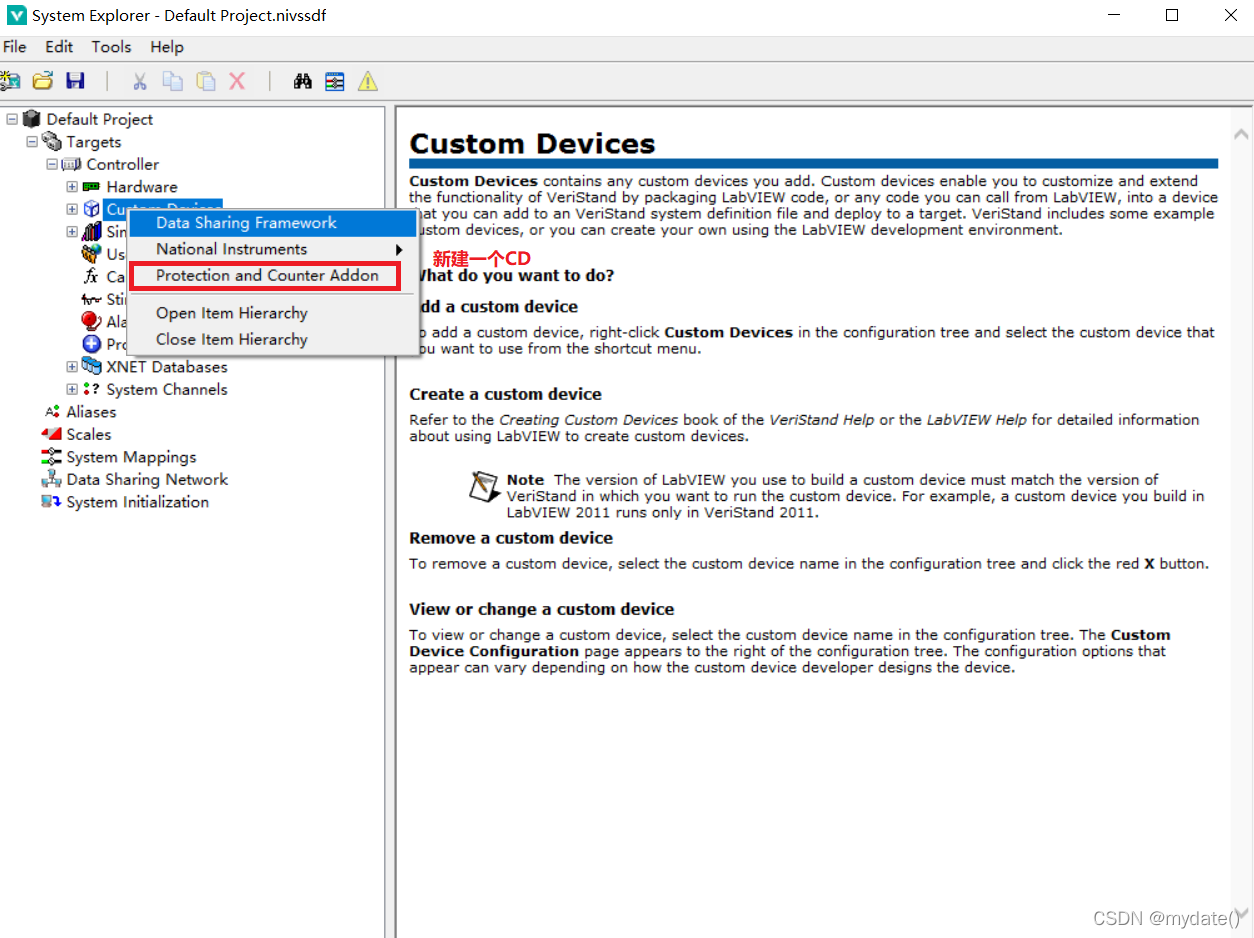Click the Default Project cube icon
The image size is (1254, 938).
tap(32, 119)
